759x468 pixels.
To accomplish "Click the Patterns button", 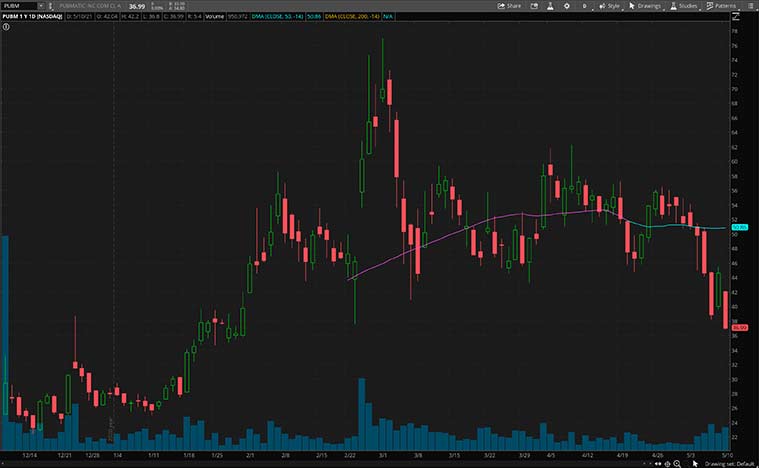I will [721, 5].
